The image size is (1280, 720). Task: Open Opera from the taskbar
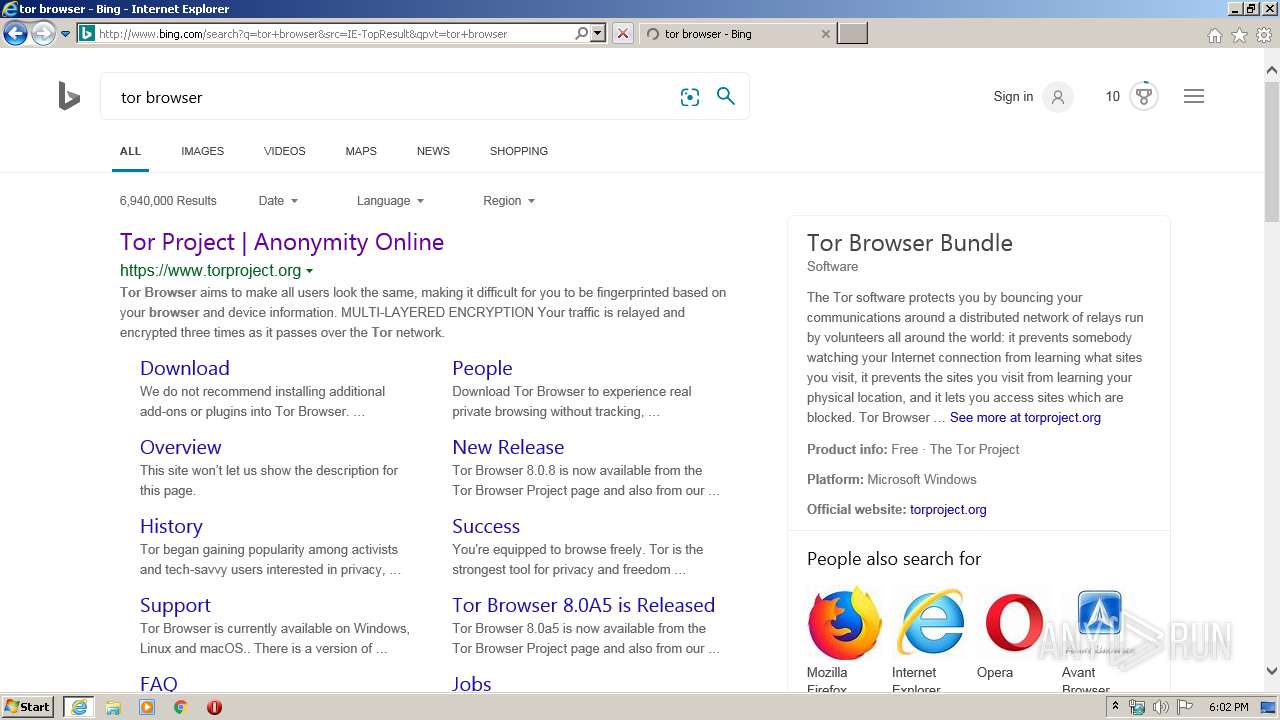pos(214,707)
